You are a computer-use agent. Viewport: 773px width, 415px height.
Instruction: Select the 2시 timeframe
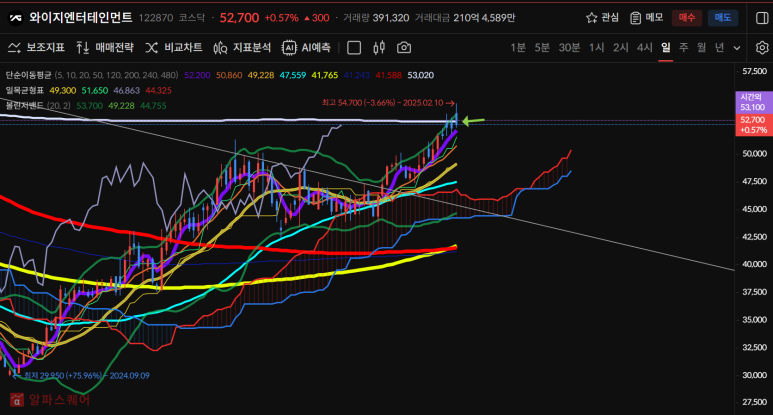[621, 48]
